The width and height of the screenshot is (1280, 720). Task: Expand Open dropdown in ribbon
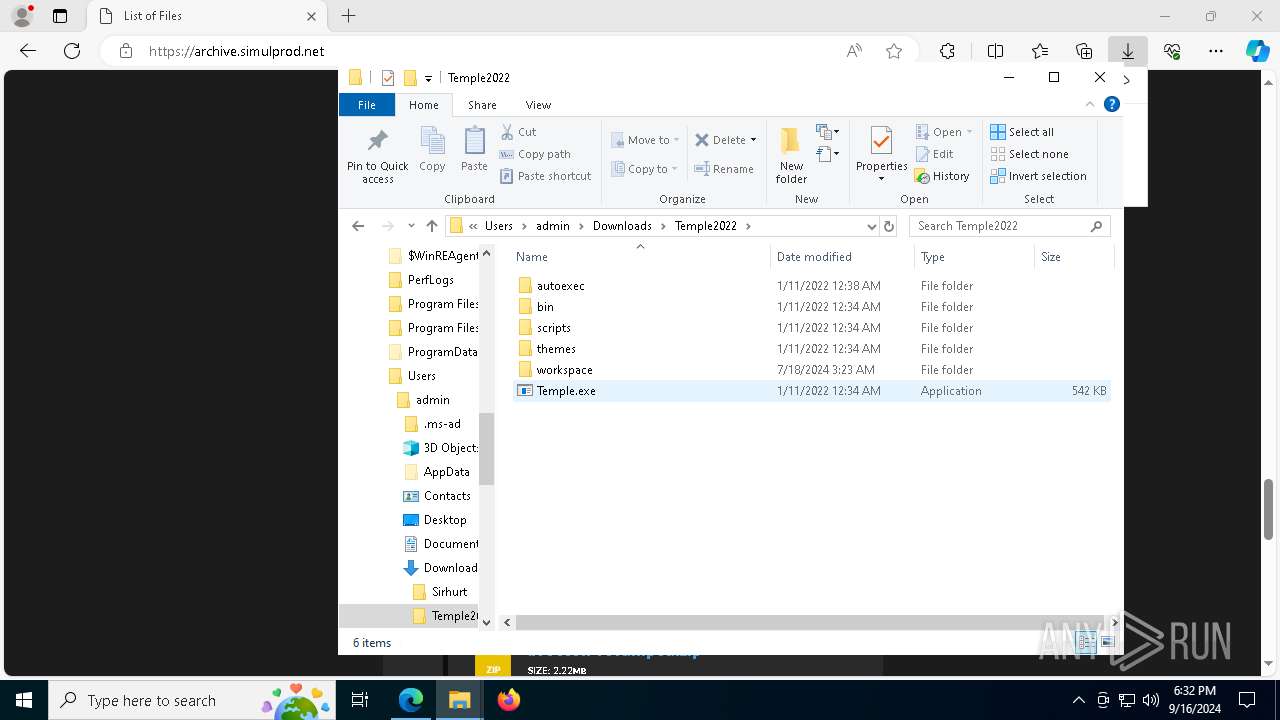tap(969, 132)
